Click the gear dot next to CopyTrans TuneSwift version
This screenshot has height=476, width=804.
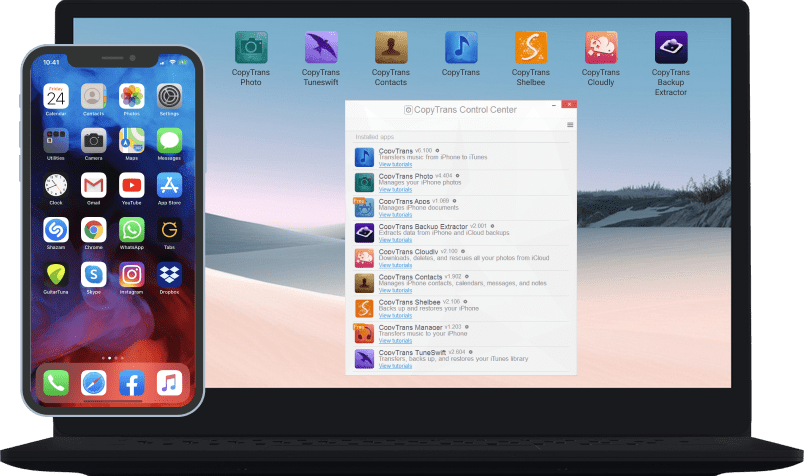click(470, 352)
